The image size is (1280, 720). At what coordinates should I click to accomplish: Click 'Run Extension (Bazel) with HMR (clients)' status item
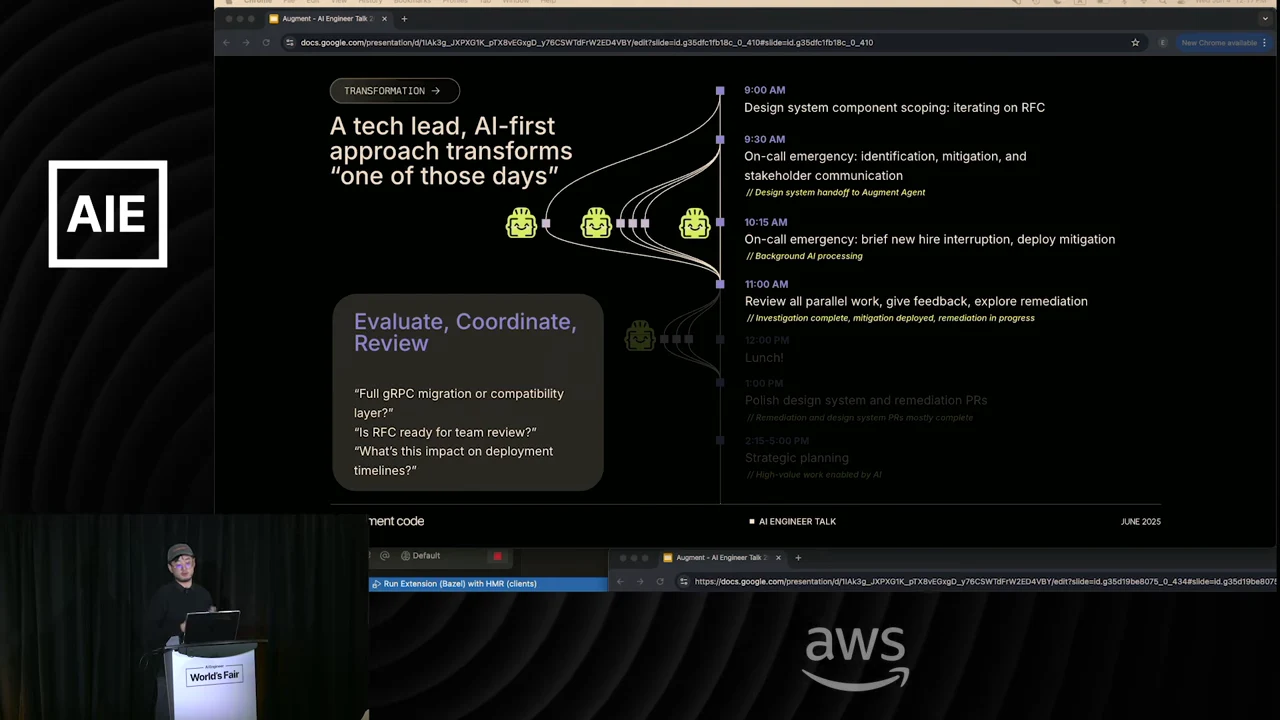point(454,584)
